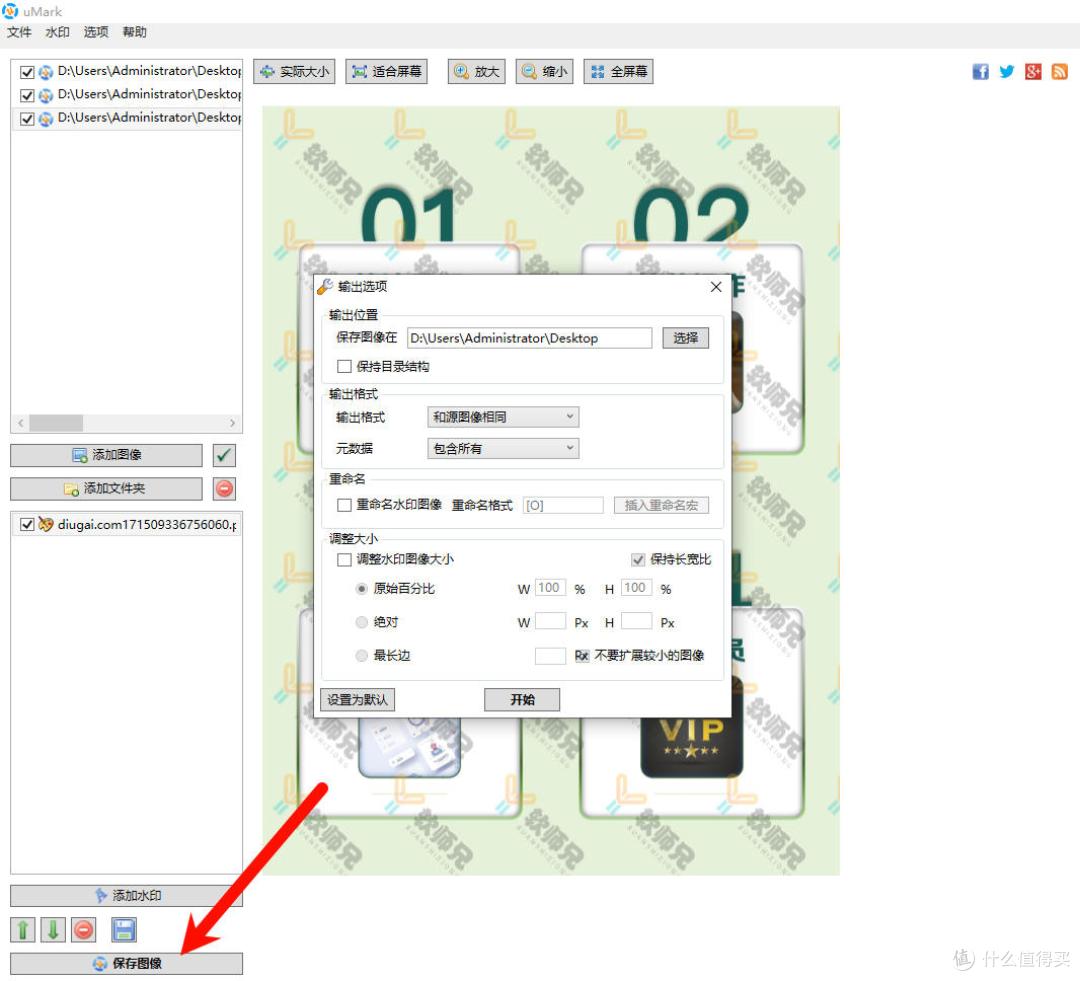Click the 保存图像在 path input field
Image resolution: width=1080 pixels, height=981 pixels.
coord(529,338)
